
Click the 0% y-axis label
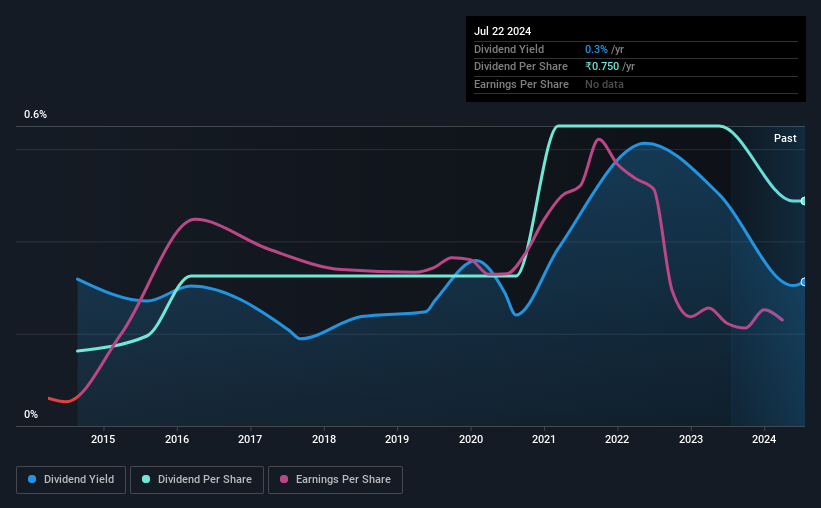(31, 414)
